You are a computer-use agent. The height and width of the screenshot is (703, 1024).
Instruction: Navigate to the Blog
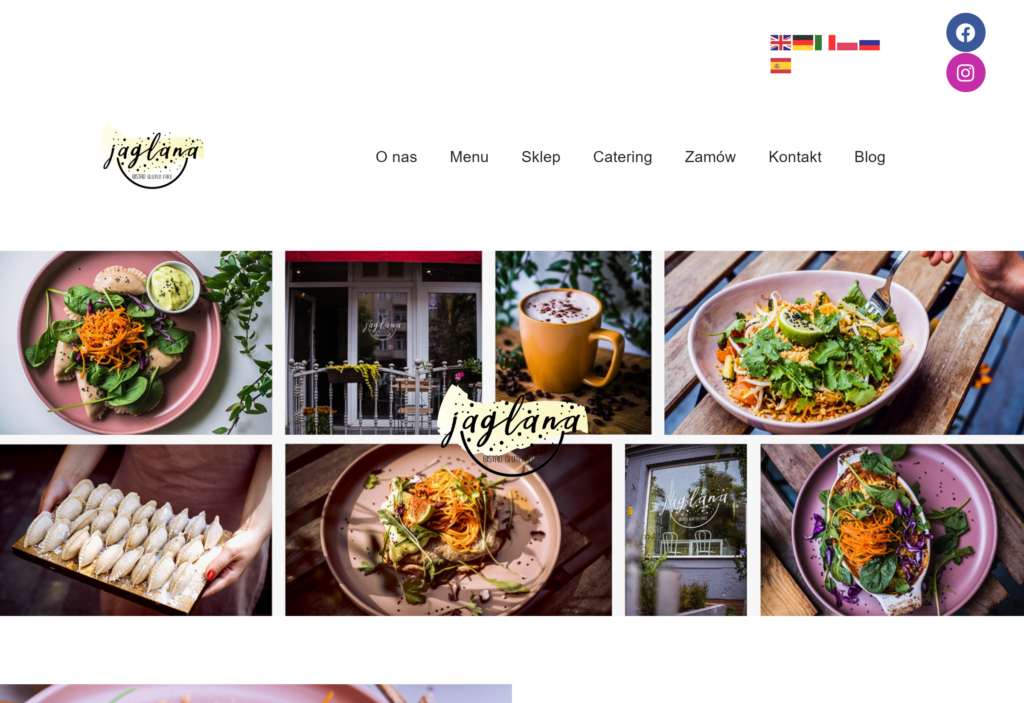pyautogui.click(x=869, y=157)
